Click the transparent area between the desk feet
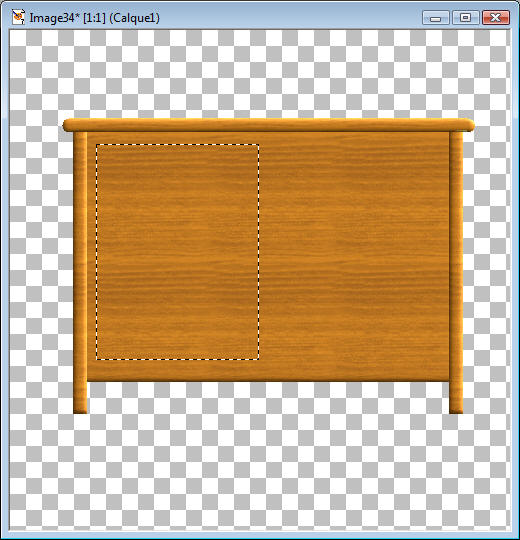Screen dimensions: 520x540 268,398
